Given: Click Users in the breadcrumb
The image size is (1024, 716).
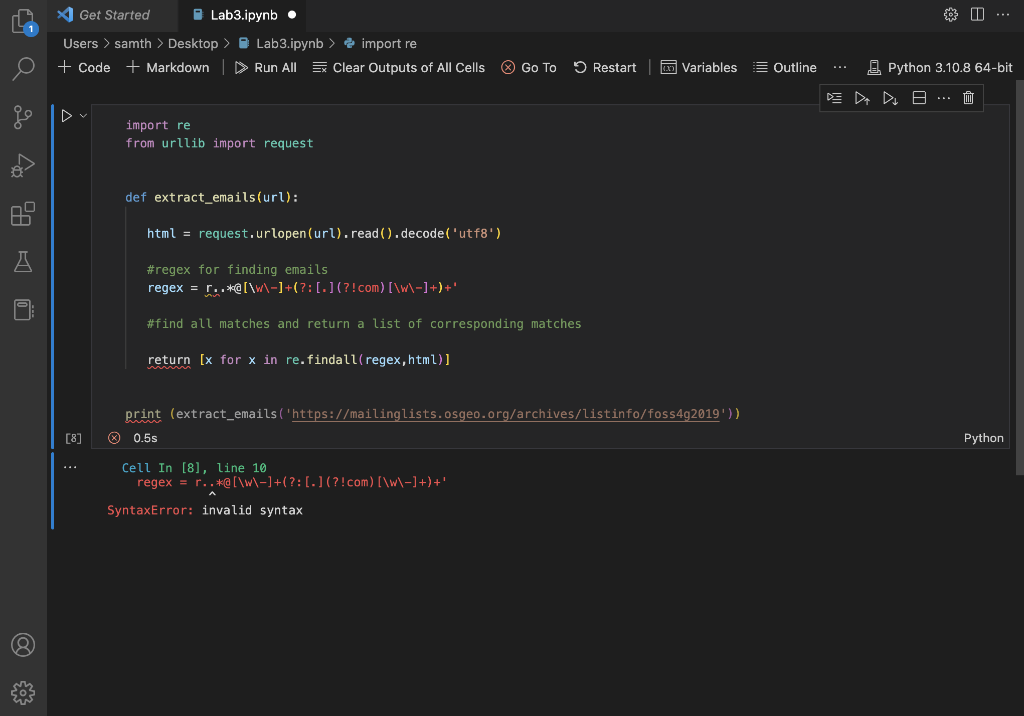Looking at the screenshot, I should point(80,43).
